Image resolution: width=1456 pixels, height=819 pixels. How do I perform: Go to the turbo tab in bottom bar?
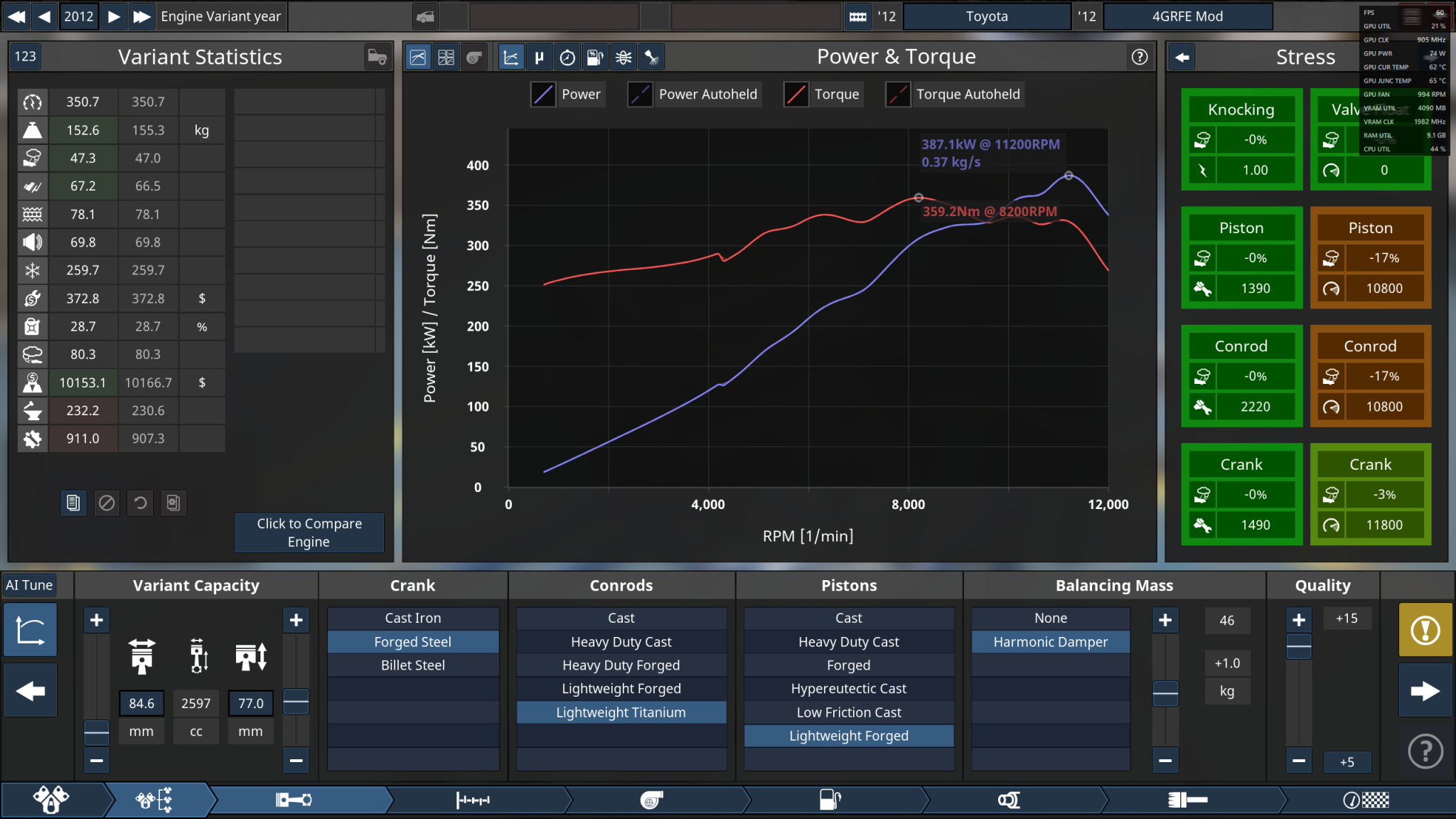(651, 801)
